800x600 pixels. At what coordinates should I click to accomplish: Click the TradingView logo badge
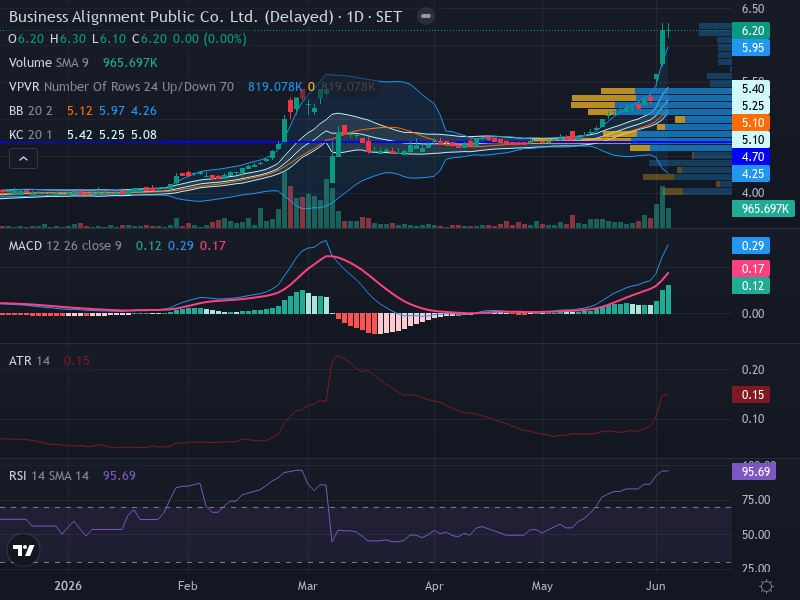(23, 551)
